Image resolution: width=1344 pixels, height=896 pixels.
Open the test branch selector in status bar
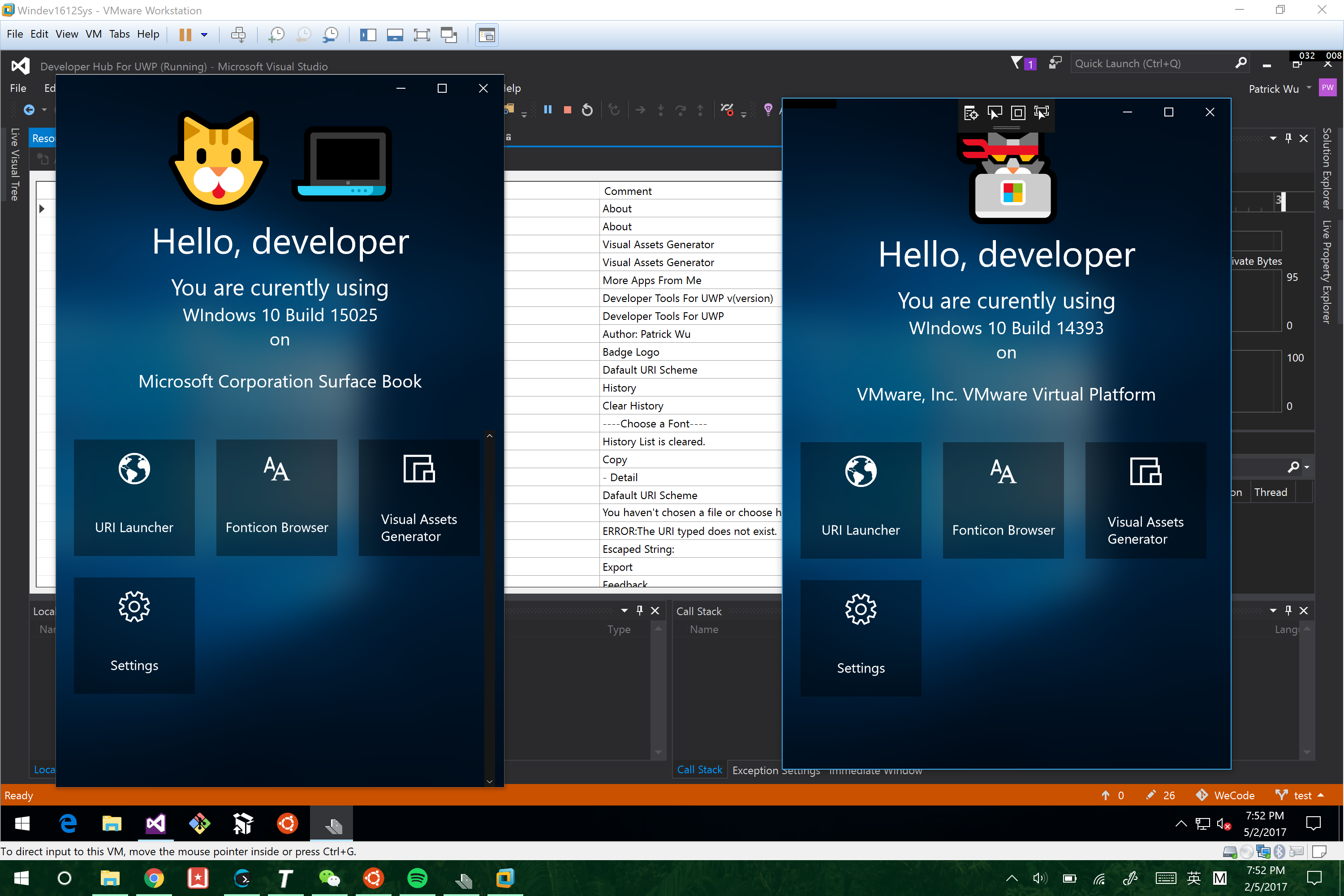coord(1300,796)
